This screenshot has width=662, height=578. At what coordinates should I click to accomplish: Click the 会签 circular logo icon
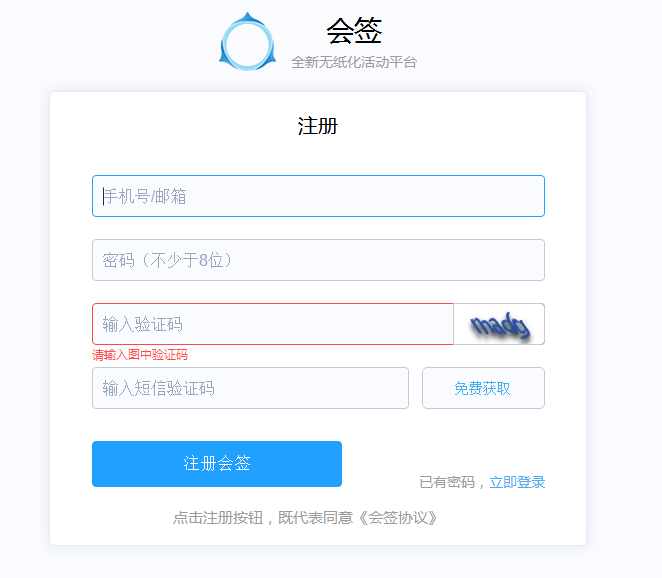[246, 42]
